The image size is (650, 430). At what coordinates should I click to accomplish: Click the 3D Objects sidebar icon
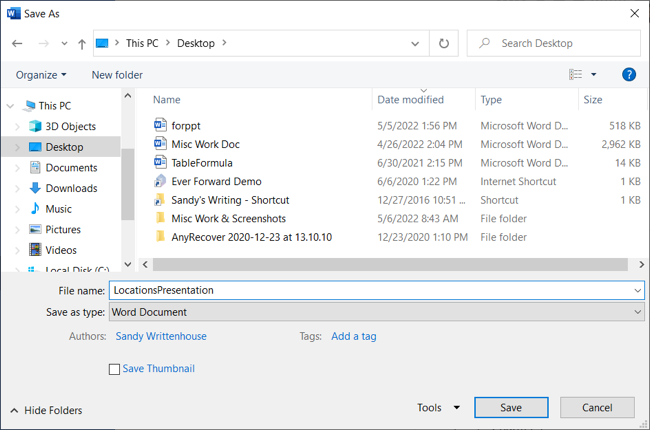click(35, 127)
